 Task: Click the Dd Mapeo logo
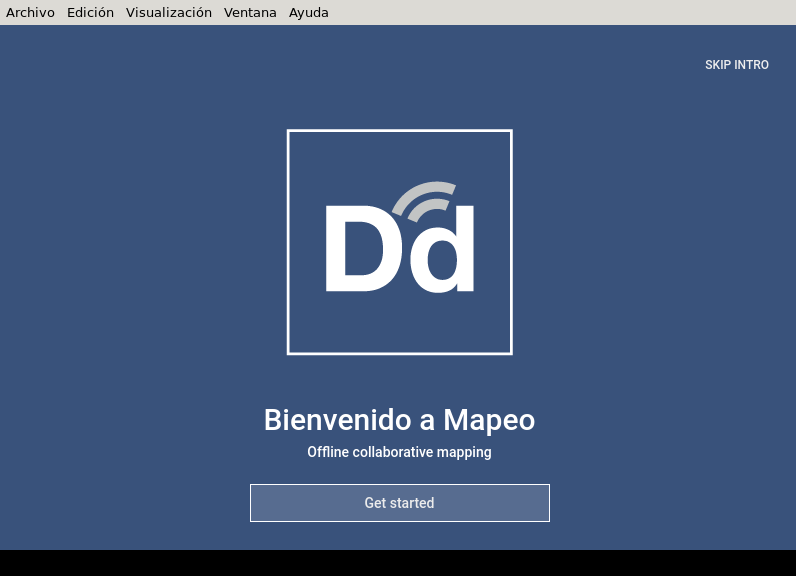click(x=400, y=242)
